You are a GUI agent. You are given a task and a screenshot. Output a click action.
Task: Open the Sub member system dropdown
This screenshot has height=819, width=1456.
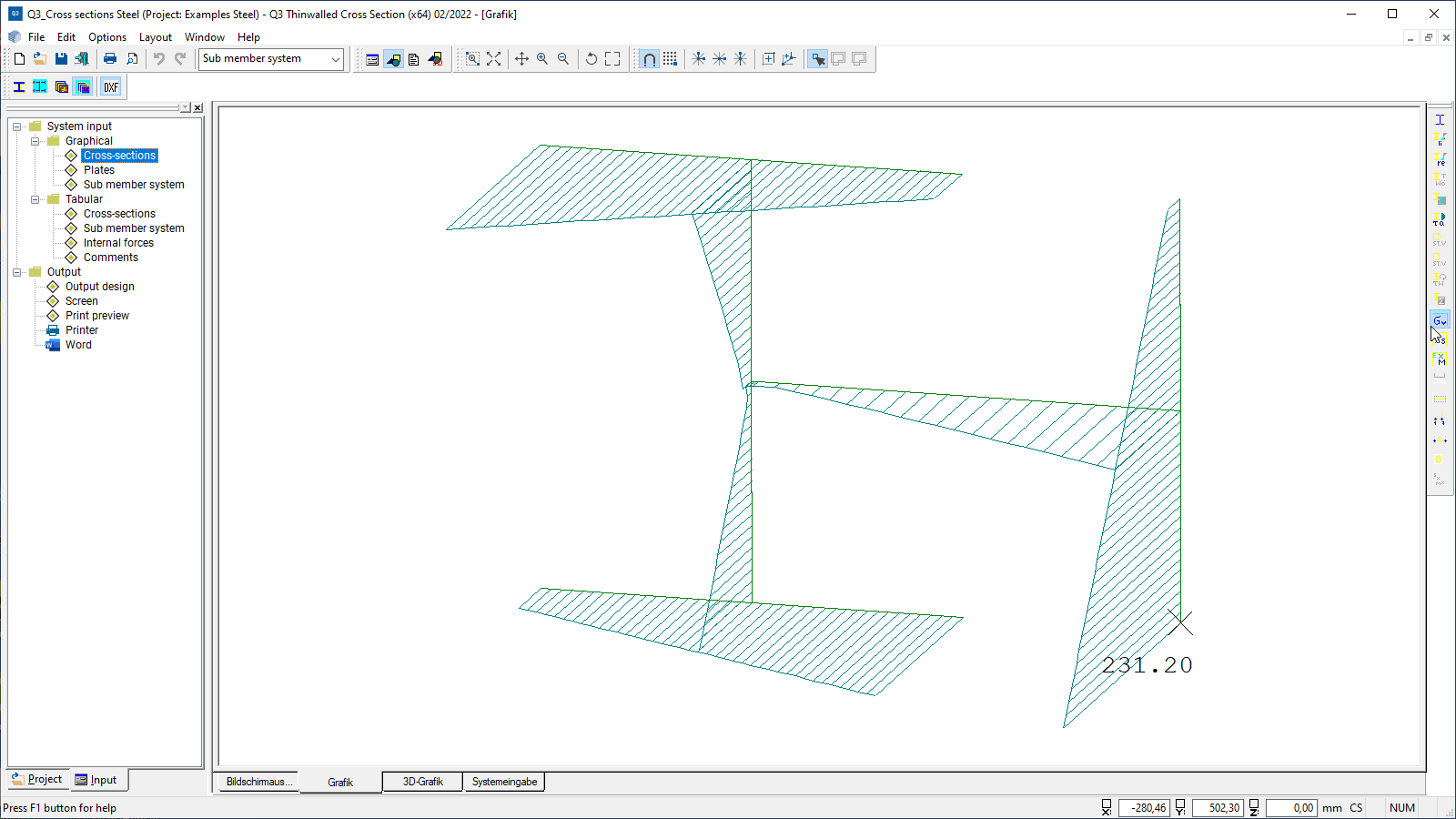click(271, 59)
